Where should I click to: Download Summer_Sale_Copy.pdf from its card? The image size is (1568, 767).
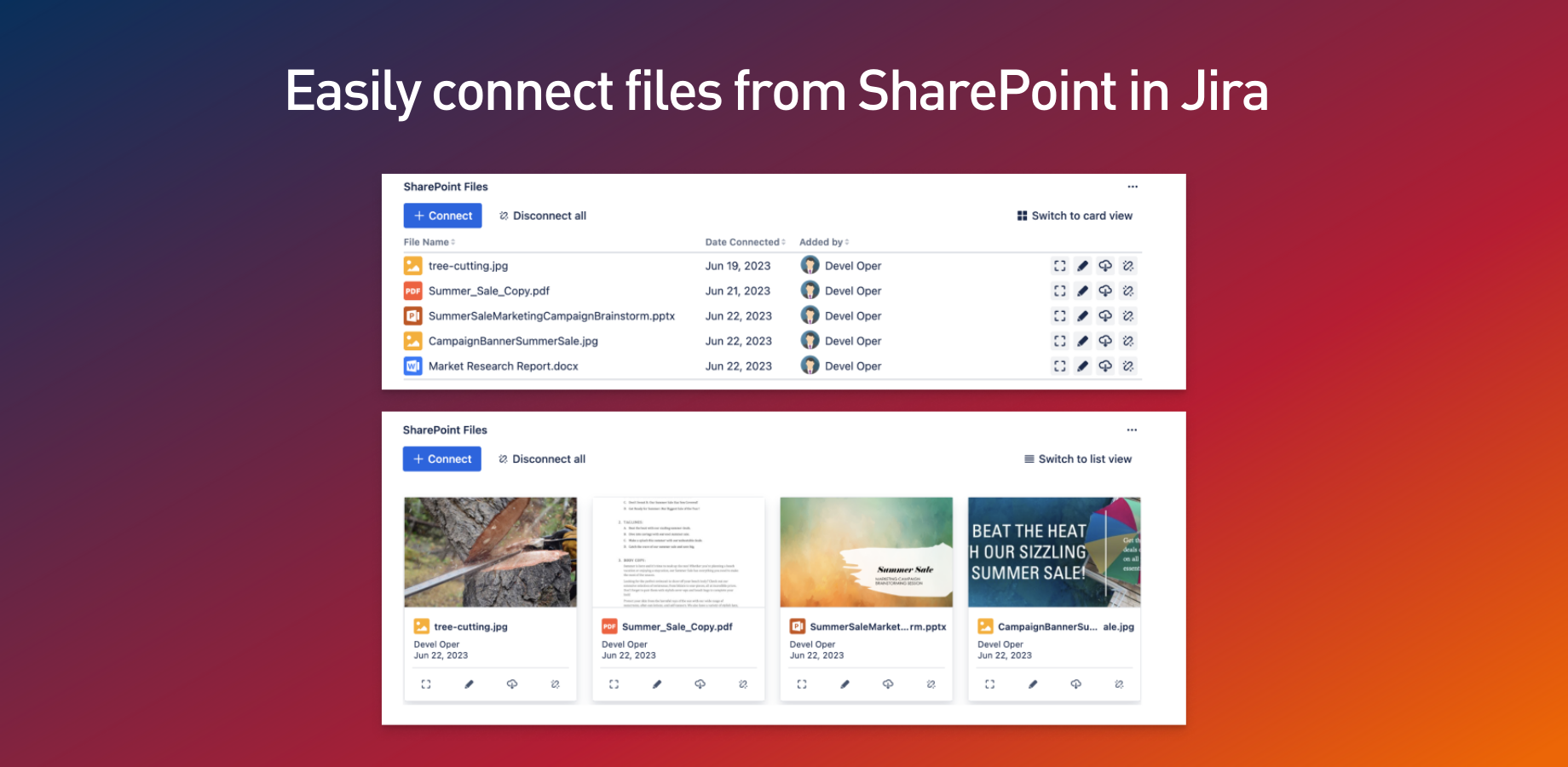pos(699,683)
